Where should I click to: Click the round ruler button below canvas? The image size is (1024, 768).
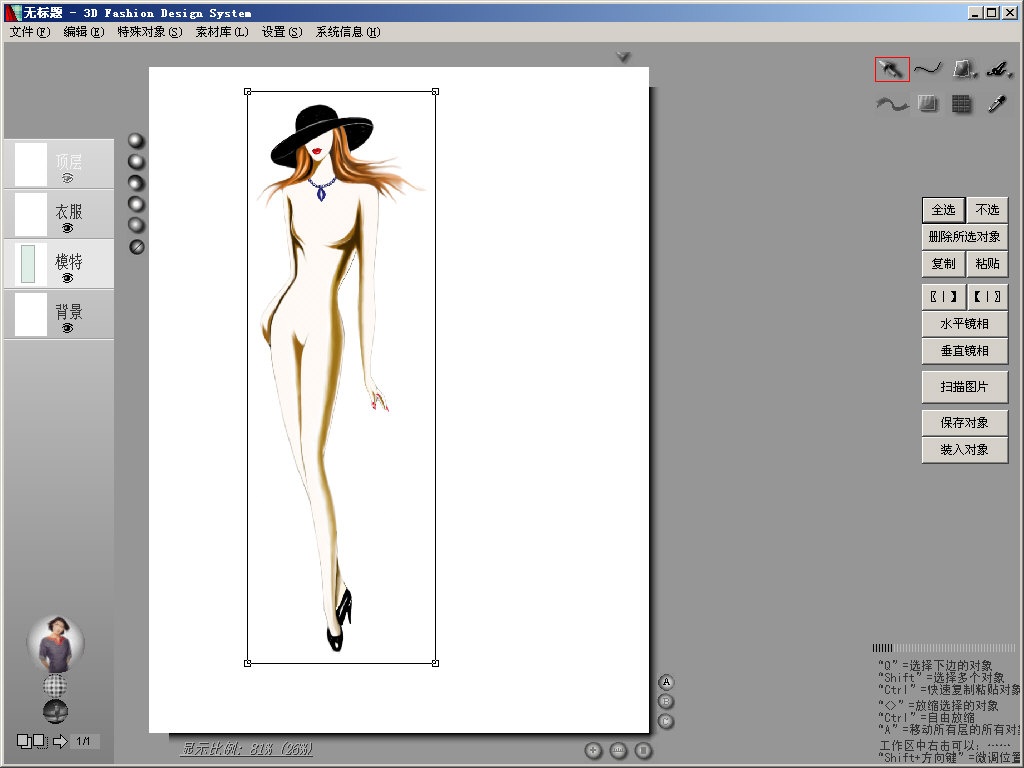click(618, 750)
